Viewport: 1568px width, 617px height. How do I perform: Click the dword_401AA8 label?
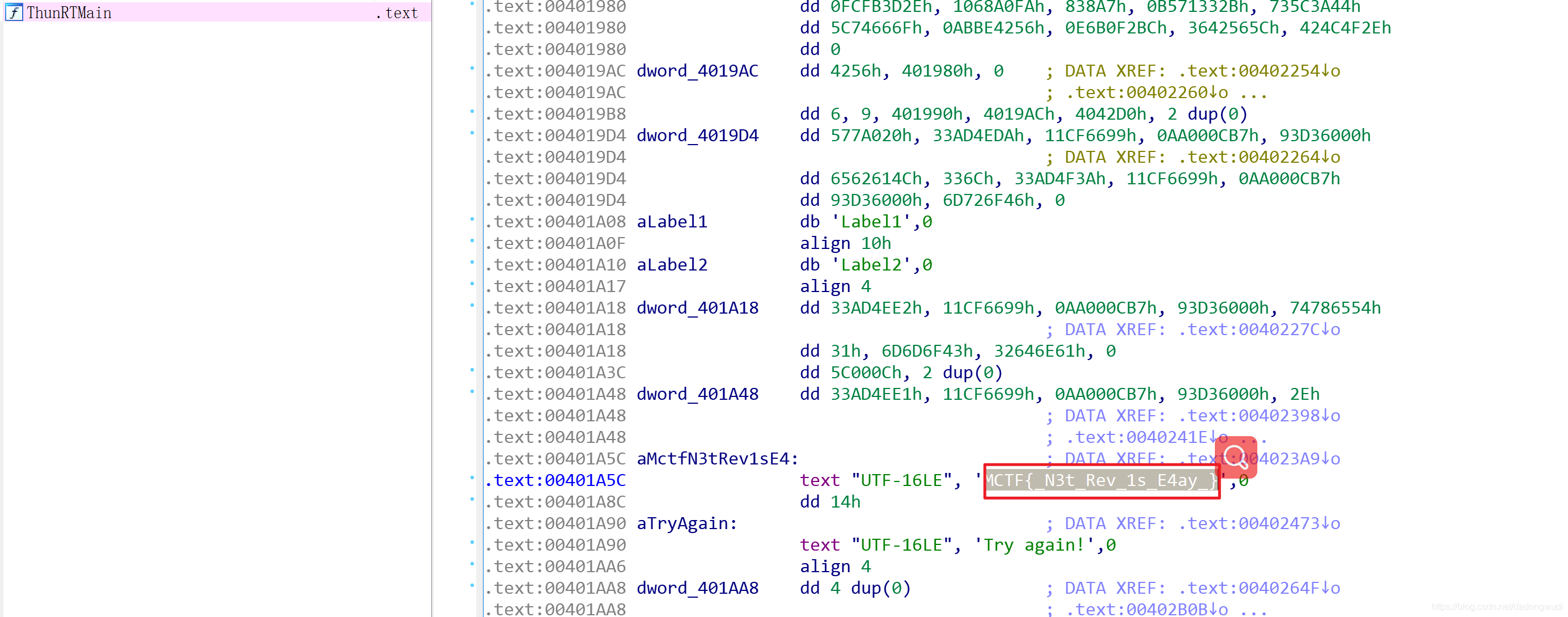click(x=697, y=588)
